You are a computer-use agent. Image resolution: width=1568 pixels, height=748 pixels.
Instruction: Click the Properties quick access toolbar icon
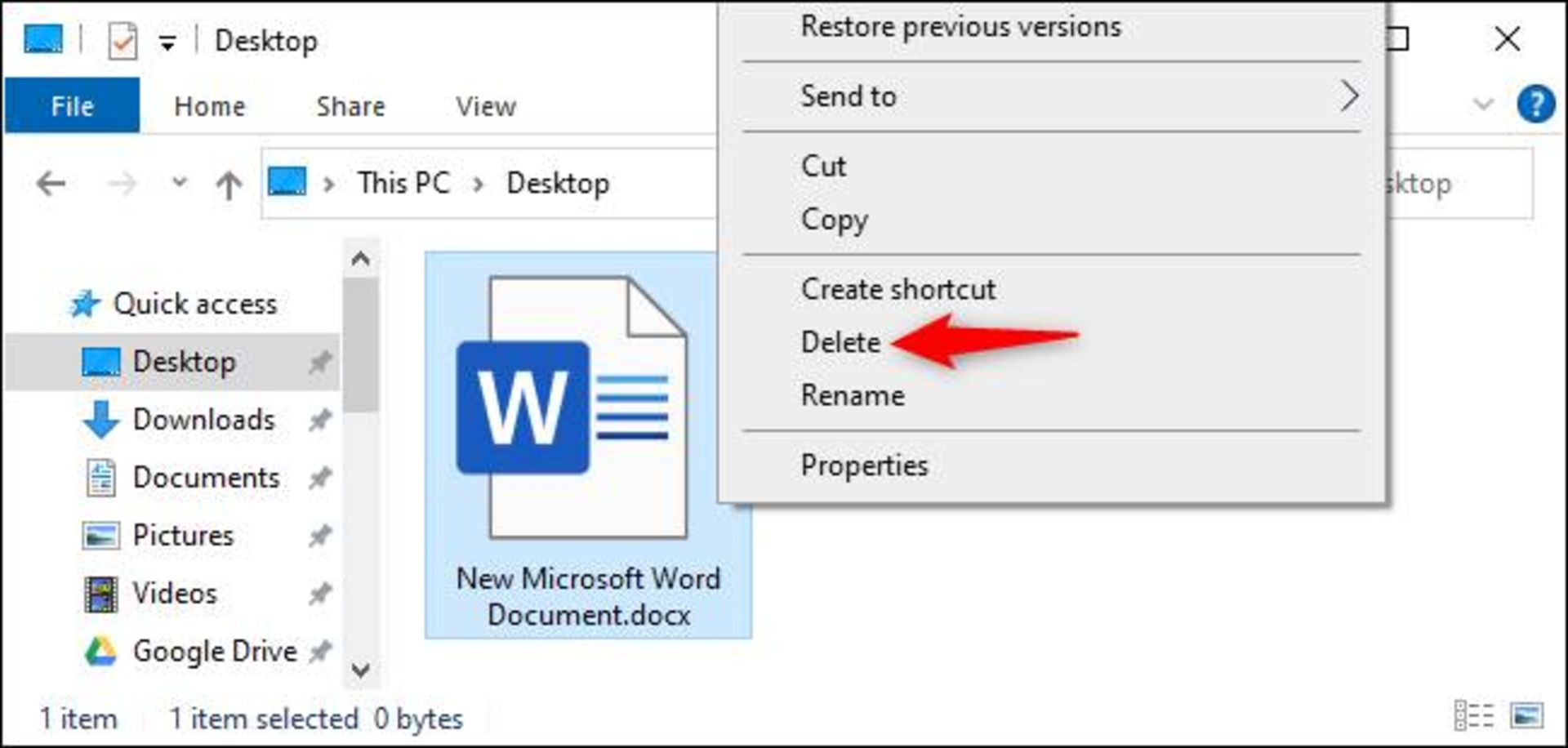[122, 41]
